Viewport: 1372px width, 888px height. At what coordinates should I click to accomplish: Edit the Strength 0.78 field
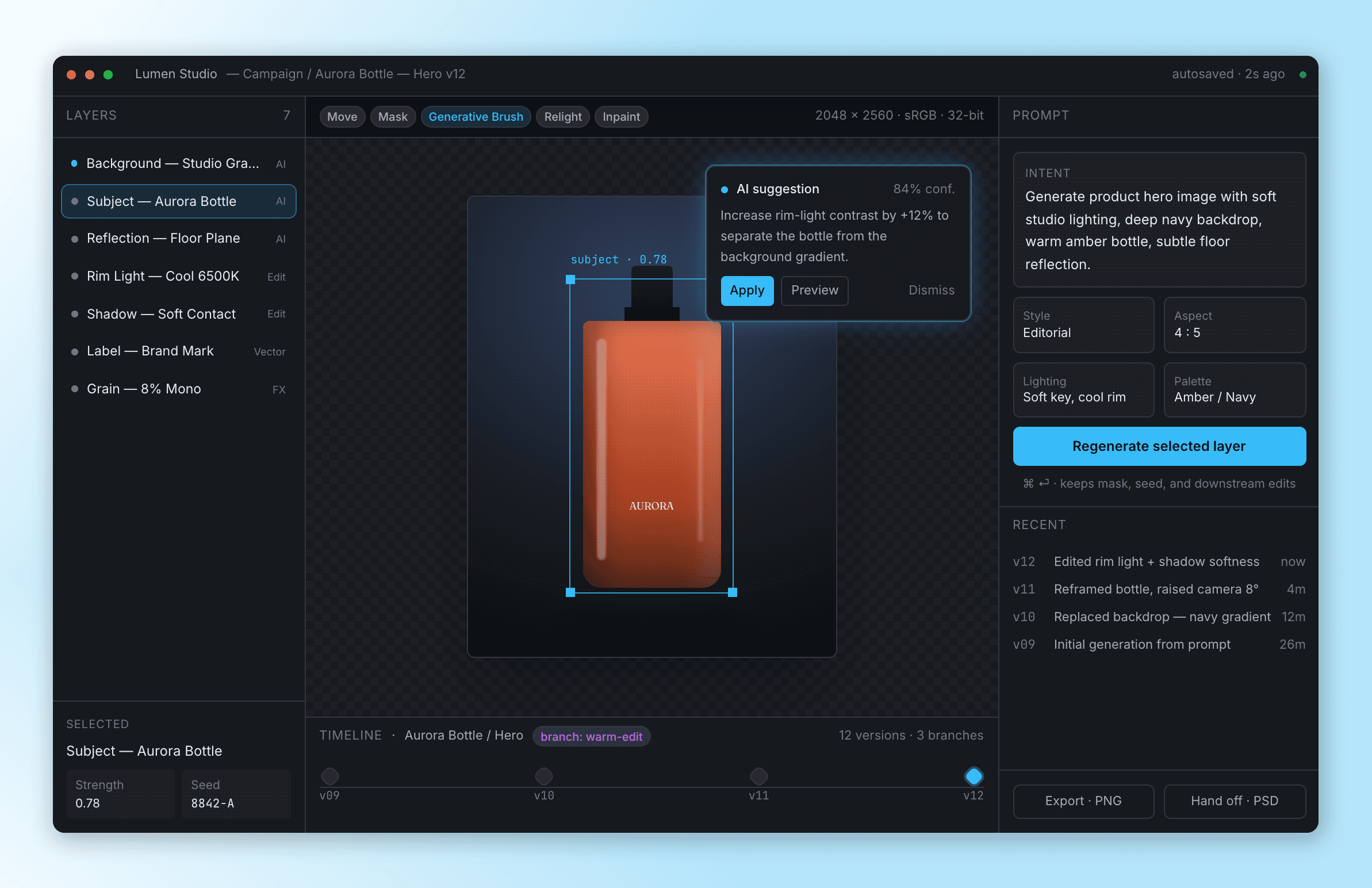coord(120,794)
